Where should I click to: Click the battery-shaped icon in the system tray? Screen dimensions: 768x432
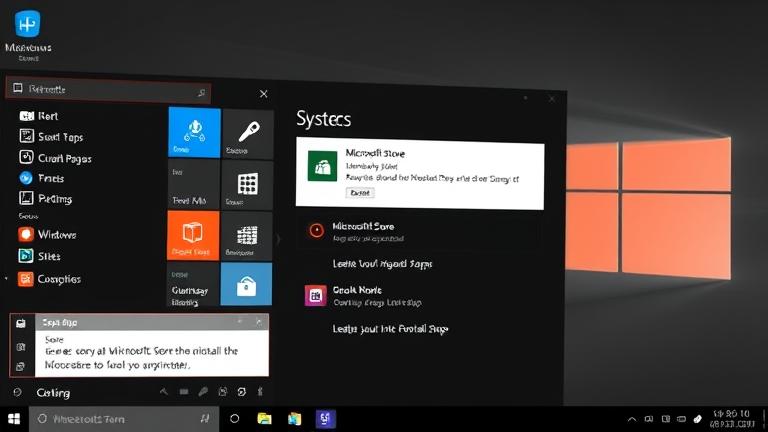coord(681,419)
